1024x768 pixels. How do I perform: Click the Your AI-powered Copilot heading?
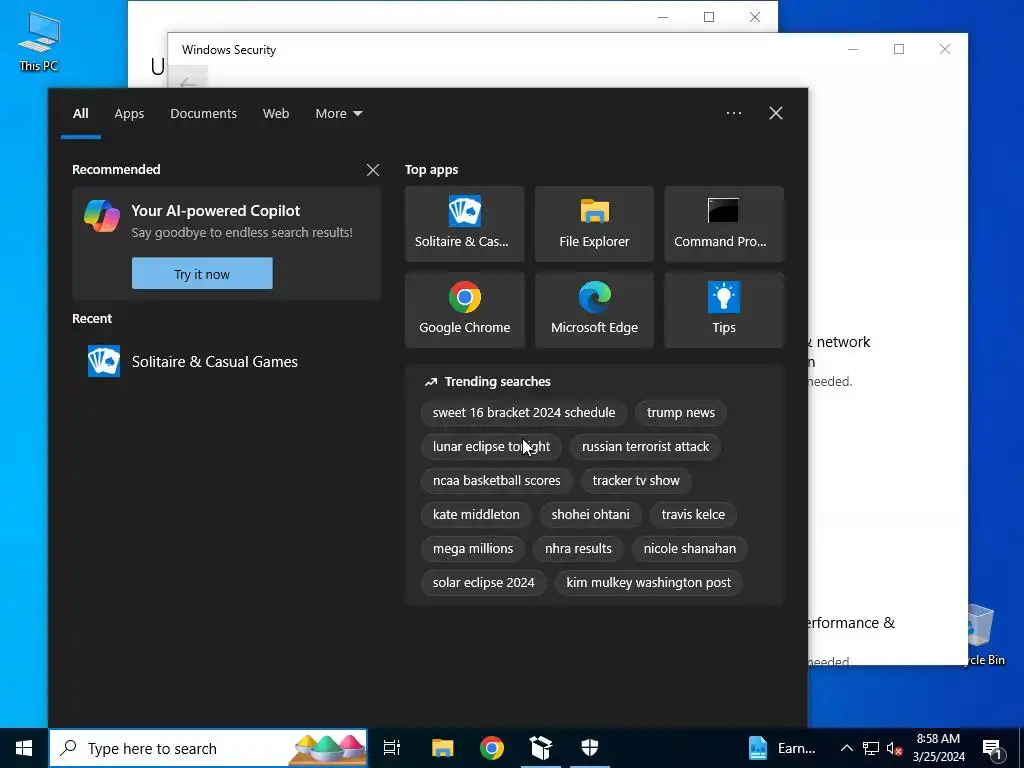click(216, 211)
